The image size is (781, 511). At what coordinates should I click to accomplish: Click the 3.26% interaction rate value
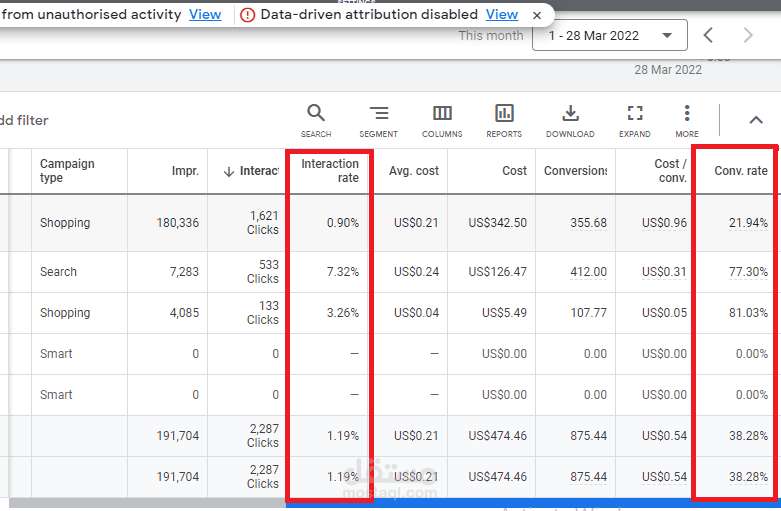[343, 313]
